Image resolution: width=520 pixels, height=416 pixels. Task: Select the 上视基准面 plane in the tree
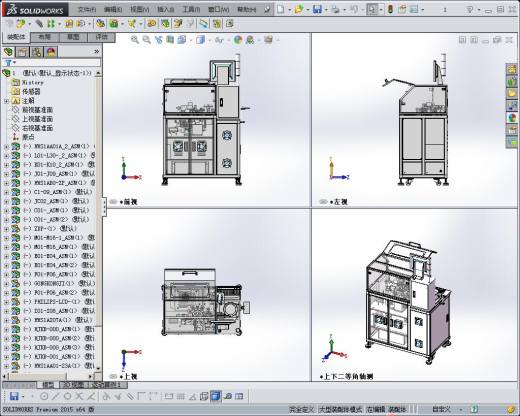click(37, 119)
